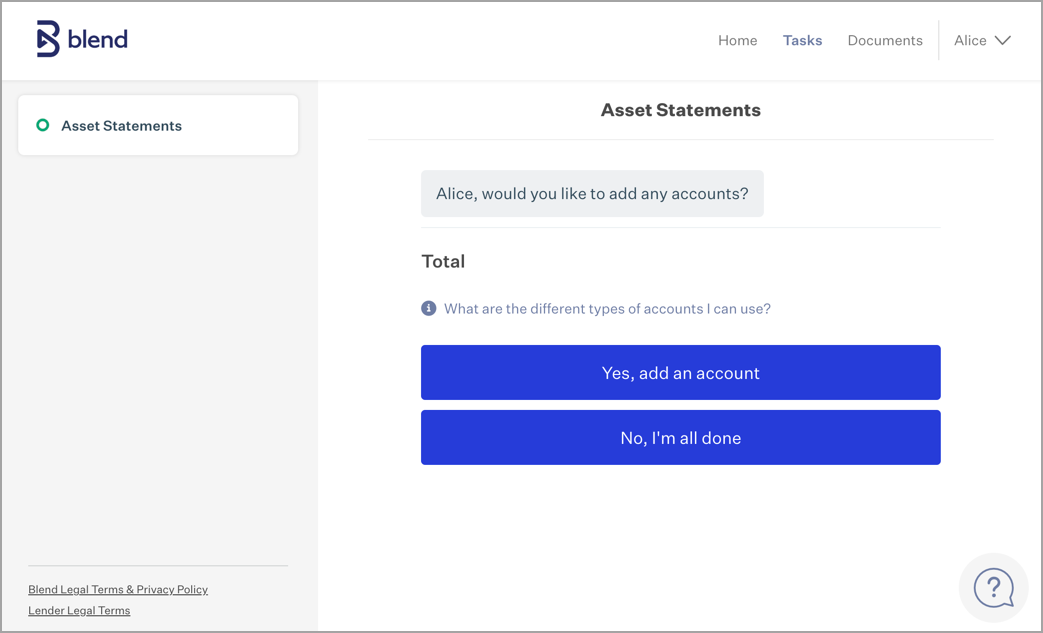Click the Asset Statements page heading

(x=680, y=110)
